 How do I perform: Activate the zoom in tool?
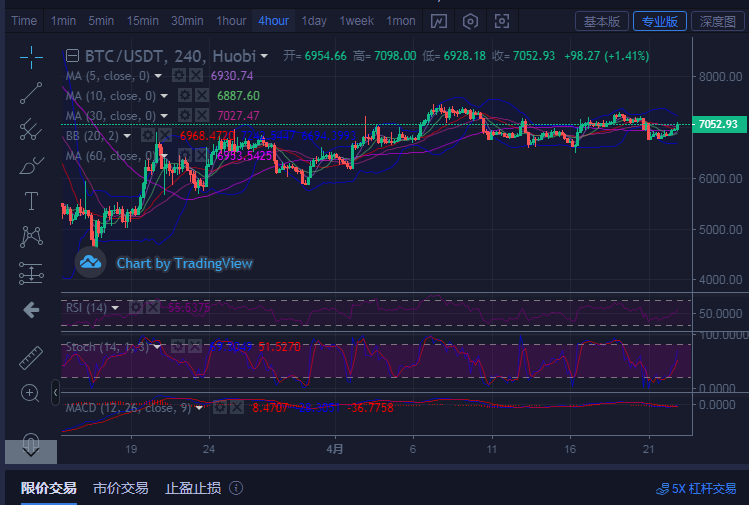click(x=30, y=393)
